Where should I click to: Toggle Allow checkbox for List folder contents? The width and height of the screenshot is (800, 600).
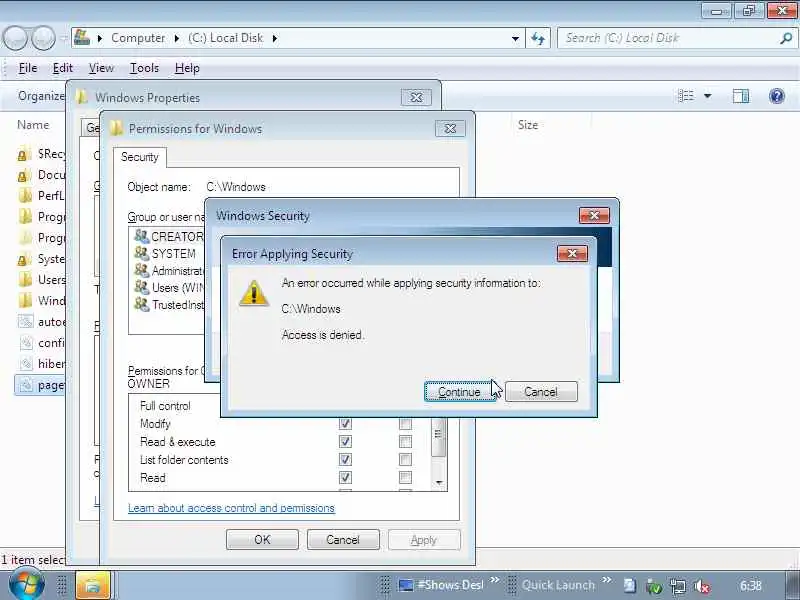click(345, 460)
